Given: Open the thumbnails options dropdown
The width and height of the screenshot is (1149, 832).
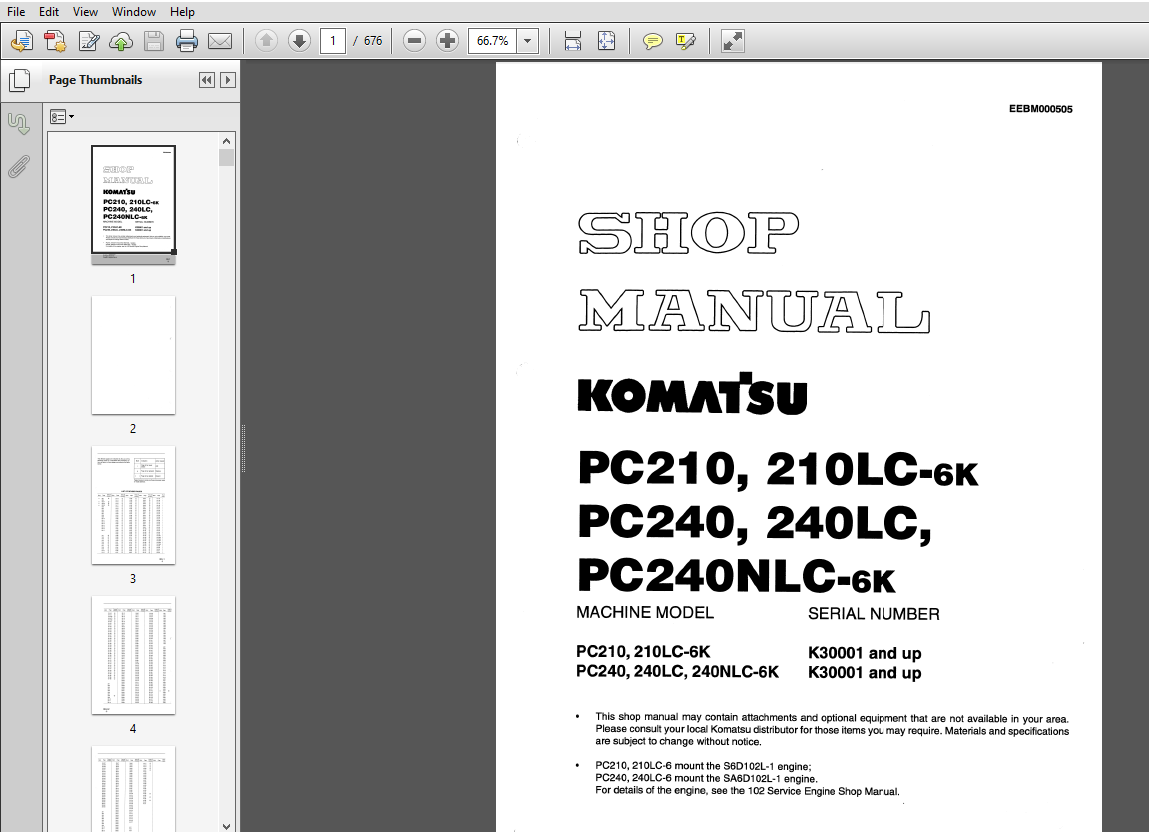Looking at the screenshot, I should [x=62, y=117].
